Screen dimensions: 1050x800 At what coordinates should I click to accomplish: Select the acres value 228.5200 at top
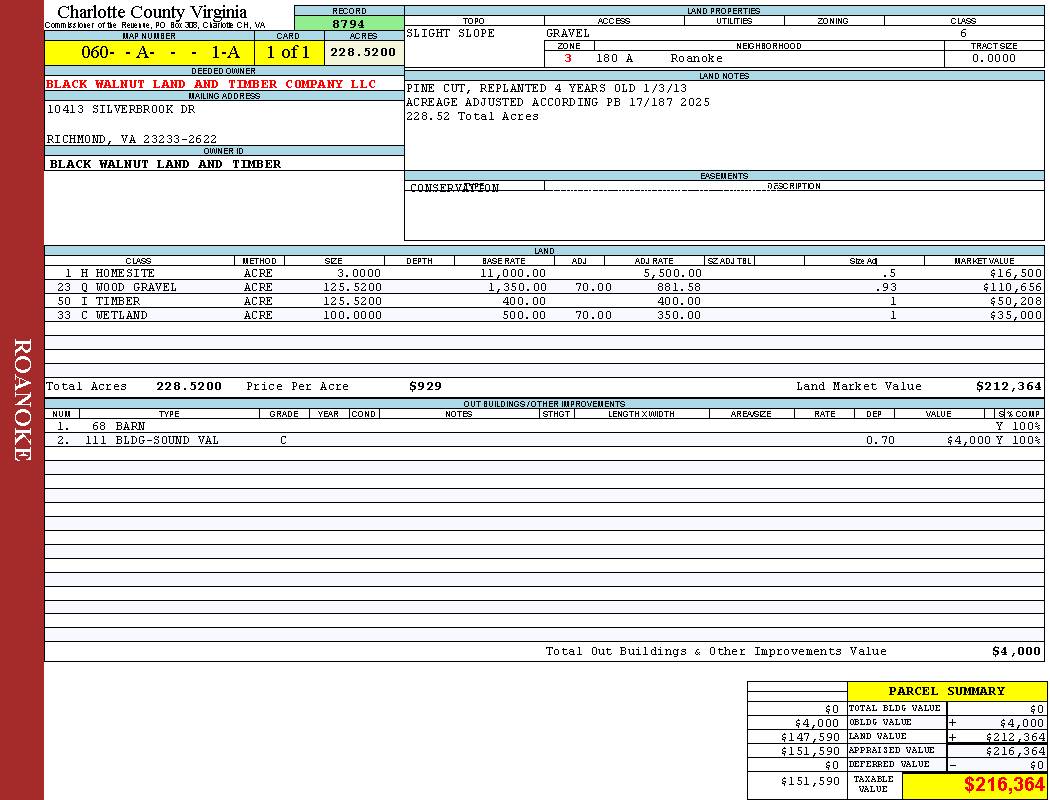pos(363,52)
